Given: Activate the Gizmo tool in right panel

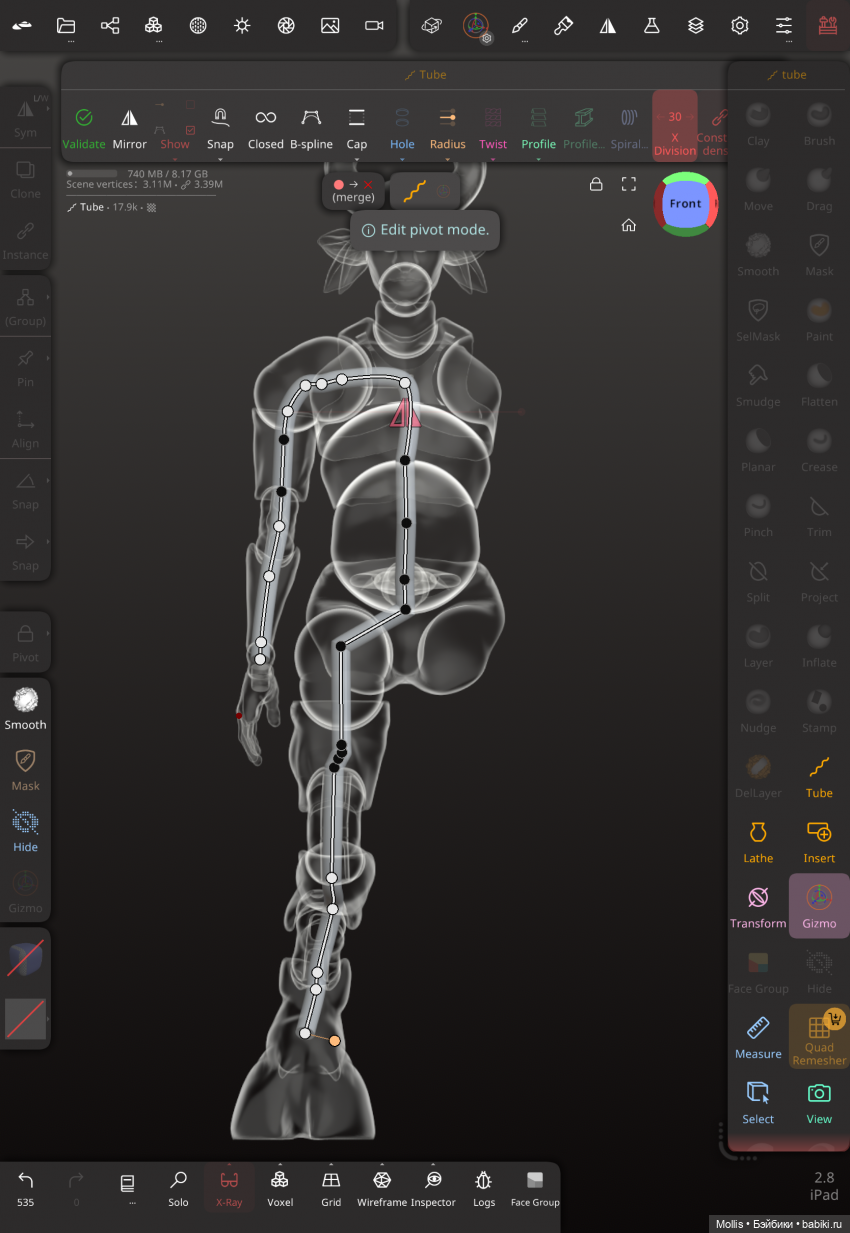Looking at the screenshot, I should click(819, 905).
